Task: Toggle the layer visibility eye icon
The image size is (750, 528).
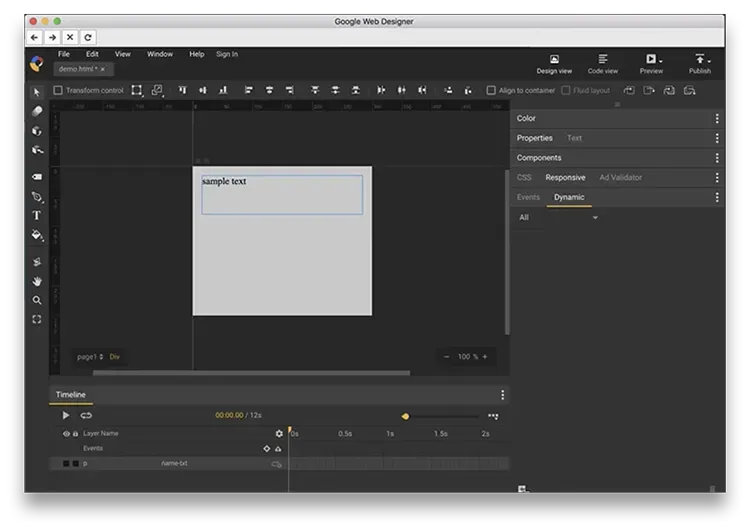Action: [67, 434]
